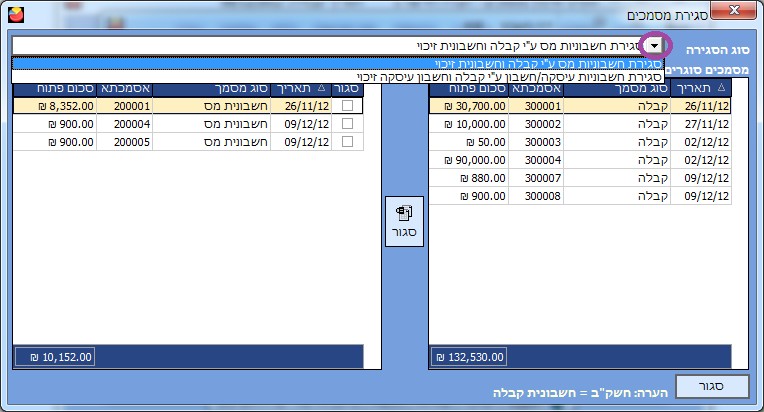Click the middle סגור button with document icon

[x=404, y=222]
